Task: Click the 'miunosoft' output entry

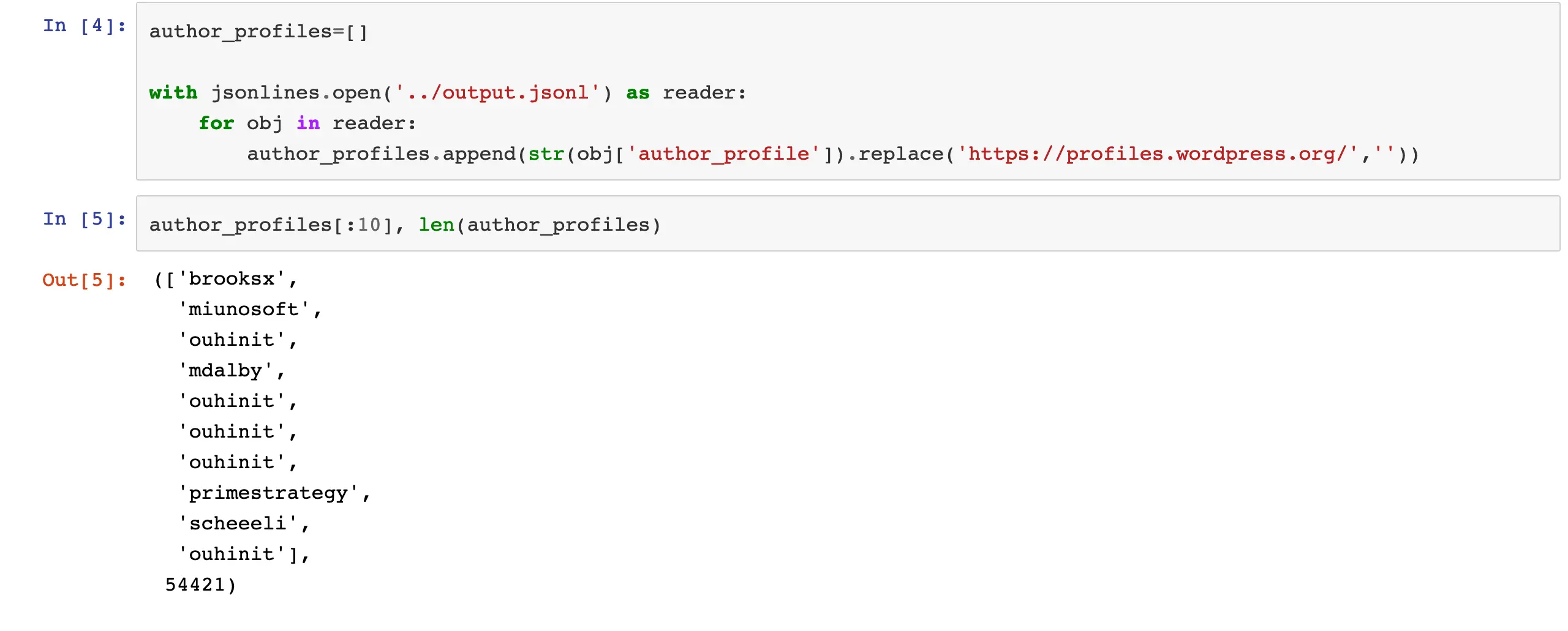Action: pyautogui.click(x=244, y=310)
